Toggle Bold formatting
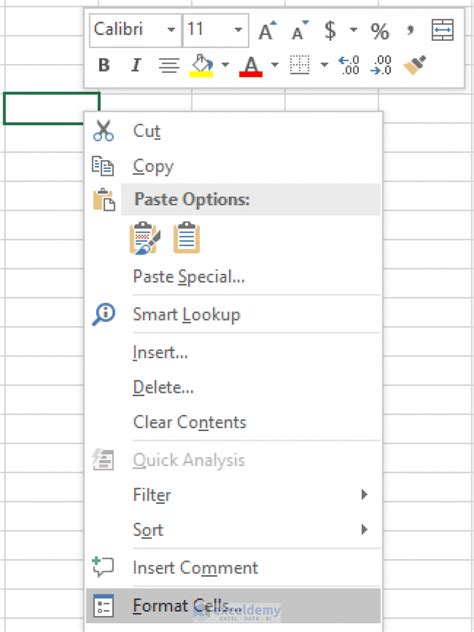The height and width of the screenshot is (632, 474). tap(104, 65)
